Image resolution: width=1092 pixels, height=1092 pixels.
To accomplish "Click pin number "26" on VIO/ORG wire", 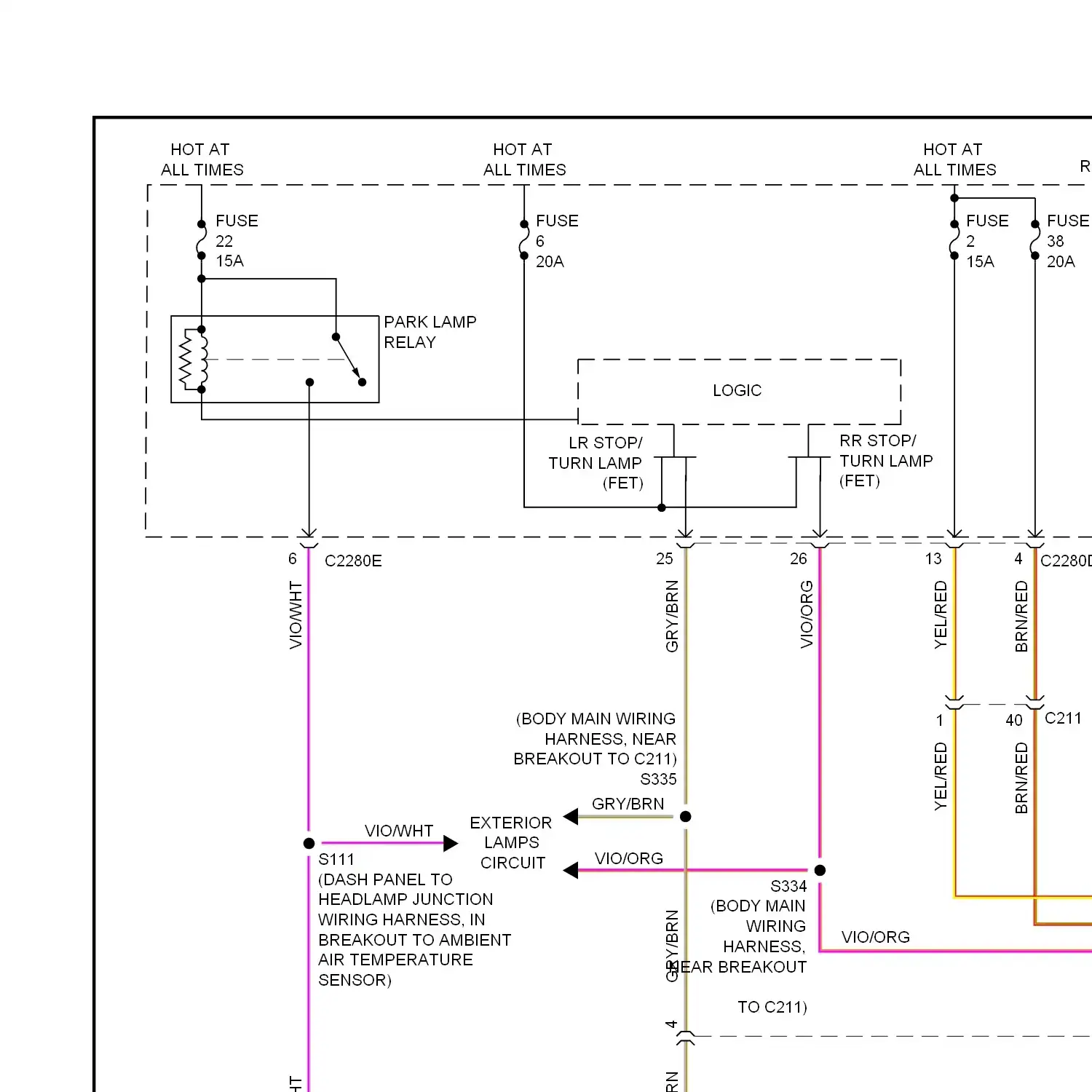I will (x=799, y=558).
